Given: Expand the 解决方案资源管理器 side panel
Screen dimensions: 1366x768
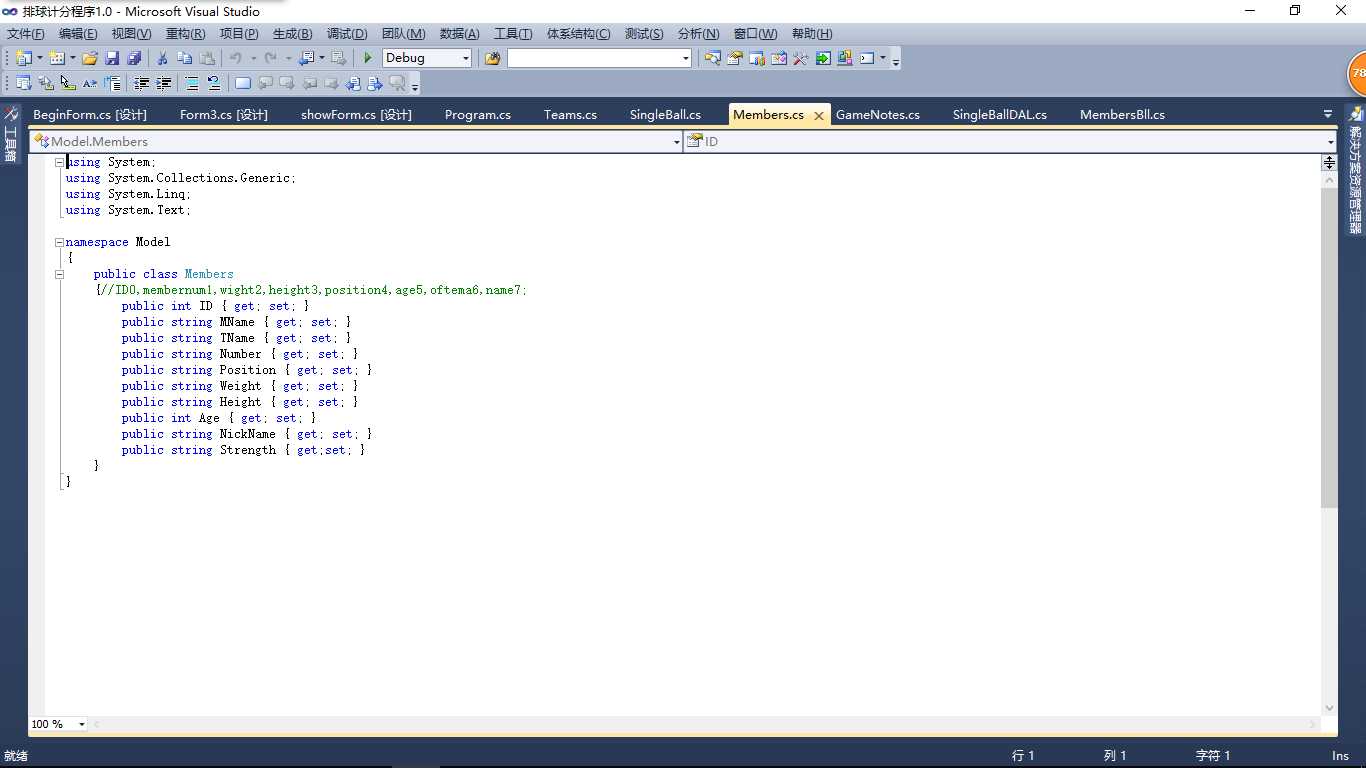Looking at the screenshot, I should pos(1355,170).
